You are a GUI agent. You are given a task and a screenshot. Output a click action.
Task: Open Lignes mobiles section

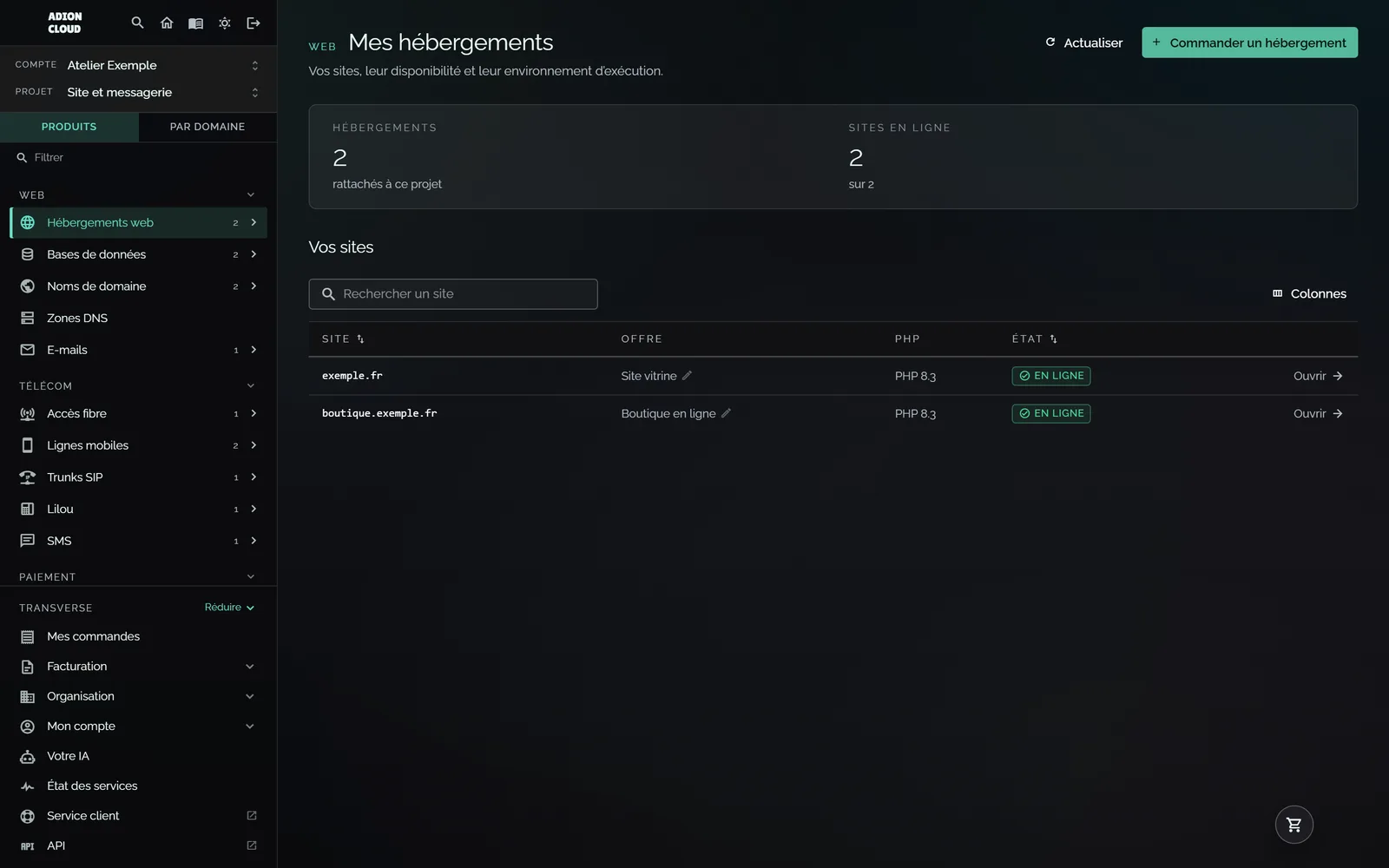139,445
